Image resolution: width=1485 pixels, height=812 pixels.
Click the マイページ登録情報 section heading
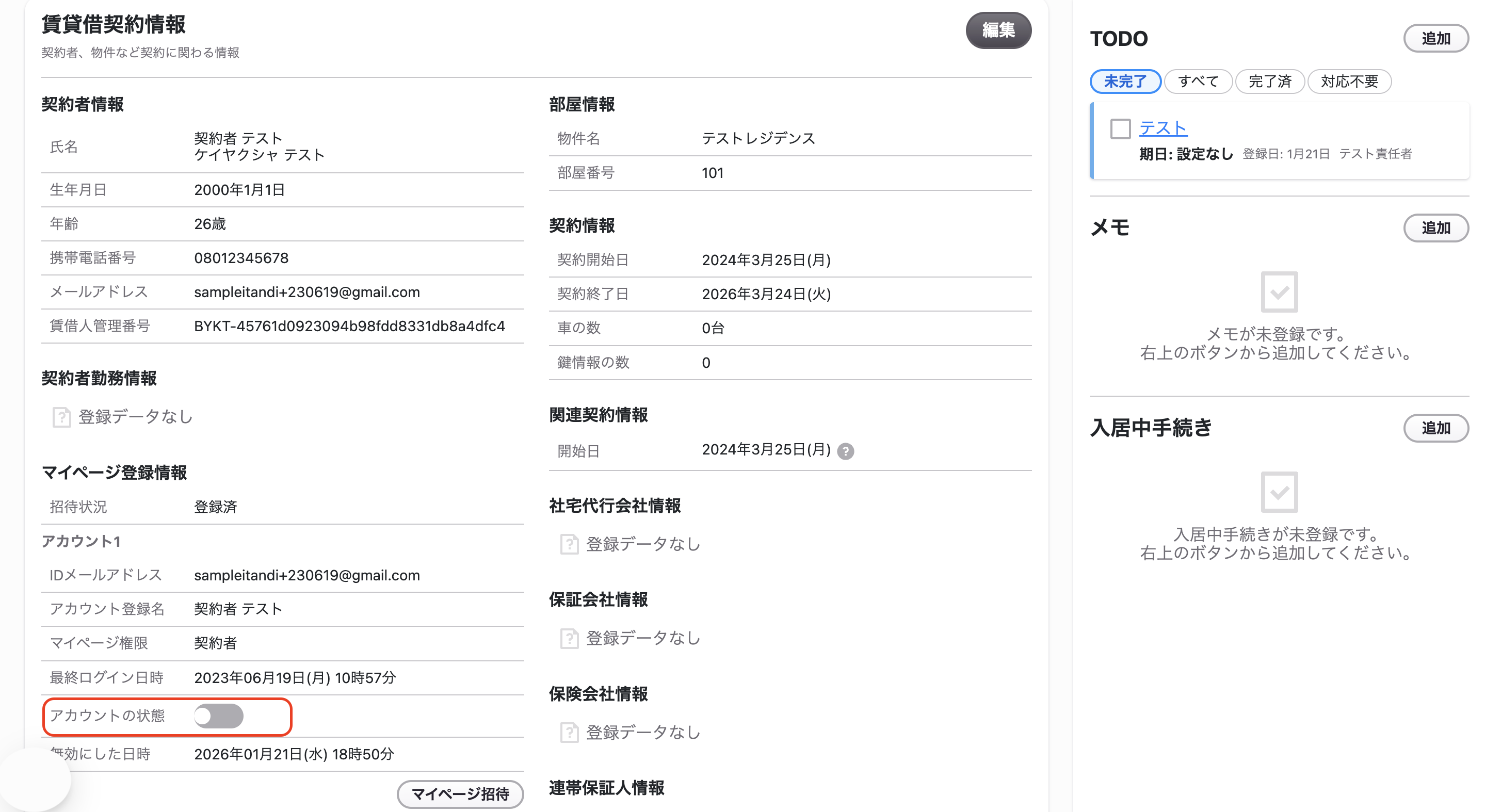(x=114, y=473)
